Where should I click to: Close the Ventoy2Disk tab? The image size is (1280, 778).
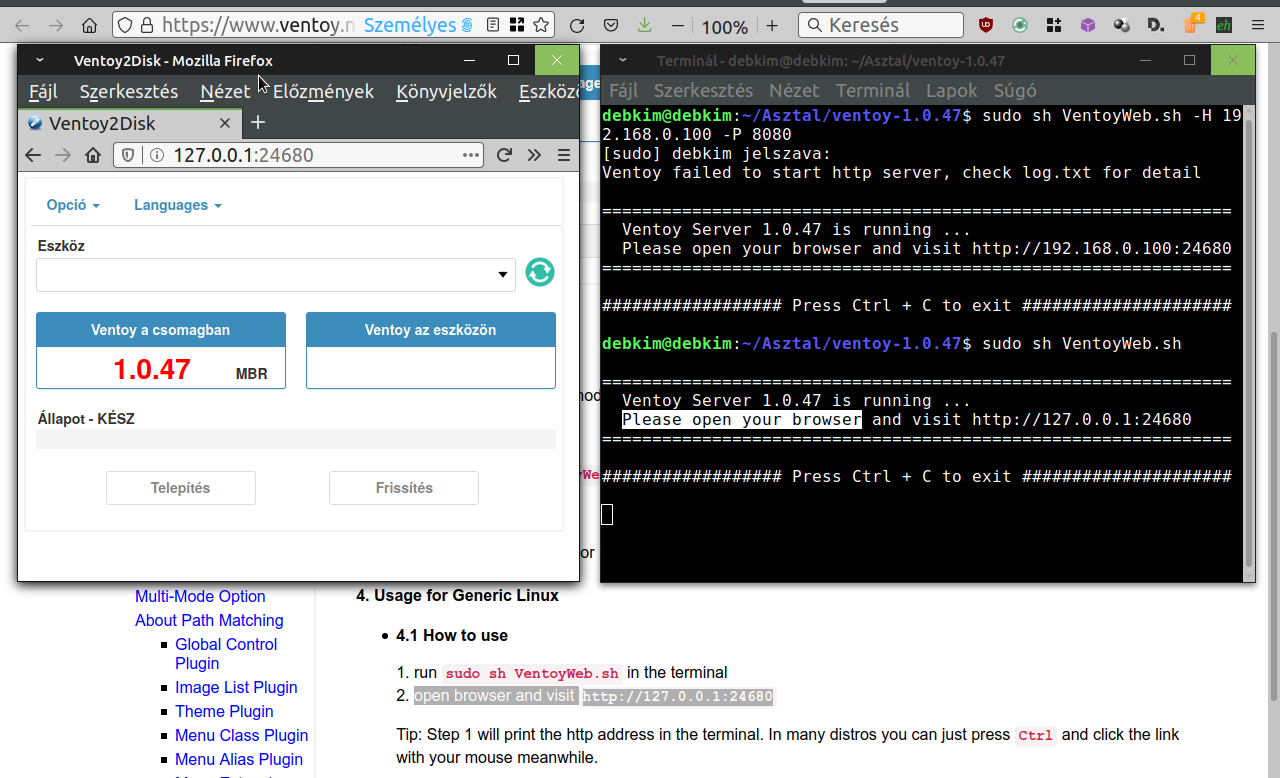[225, 123]
